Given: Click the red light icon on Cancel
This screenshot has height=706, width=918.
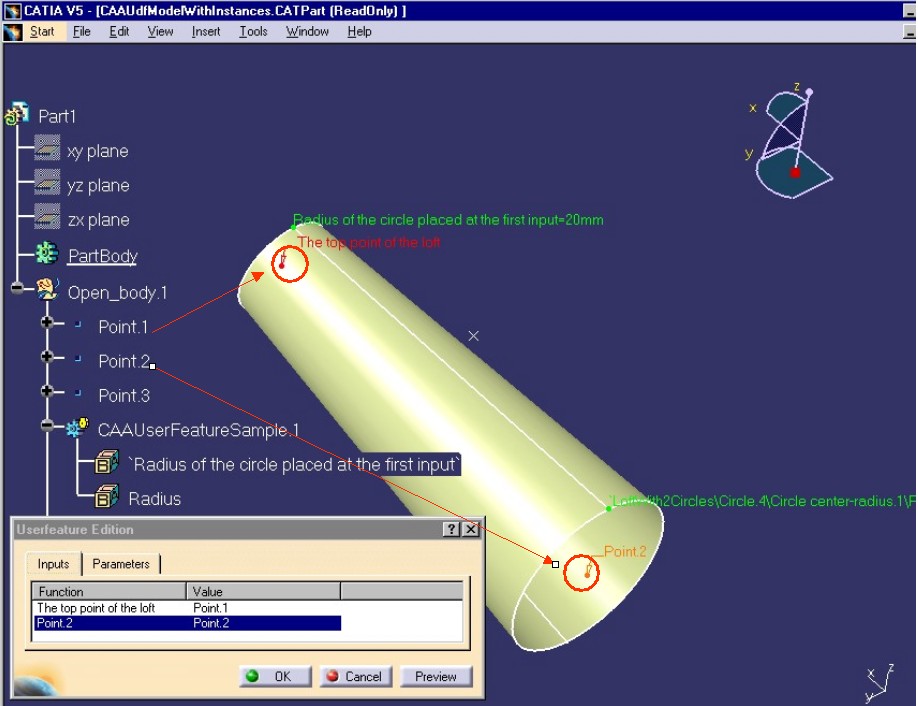Looking at the screenshot, I should pyautogui.click(x=333, y=676).
